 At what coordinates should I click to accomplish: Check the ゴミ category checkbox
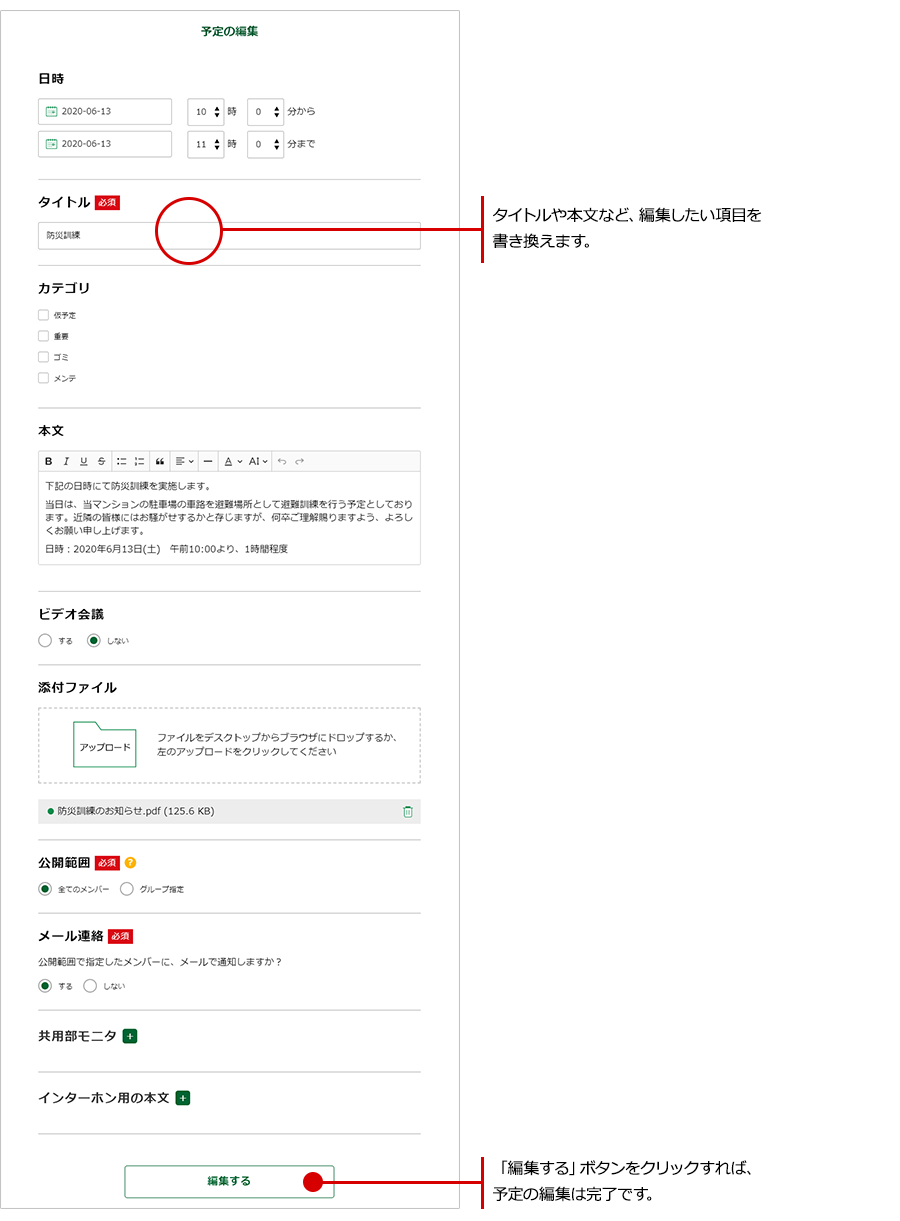point(44,357)
